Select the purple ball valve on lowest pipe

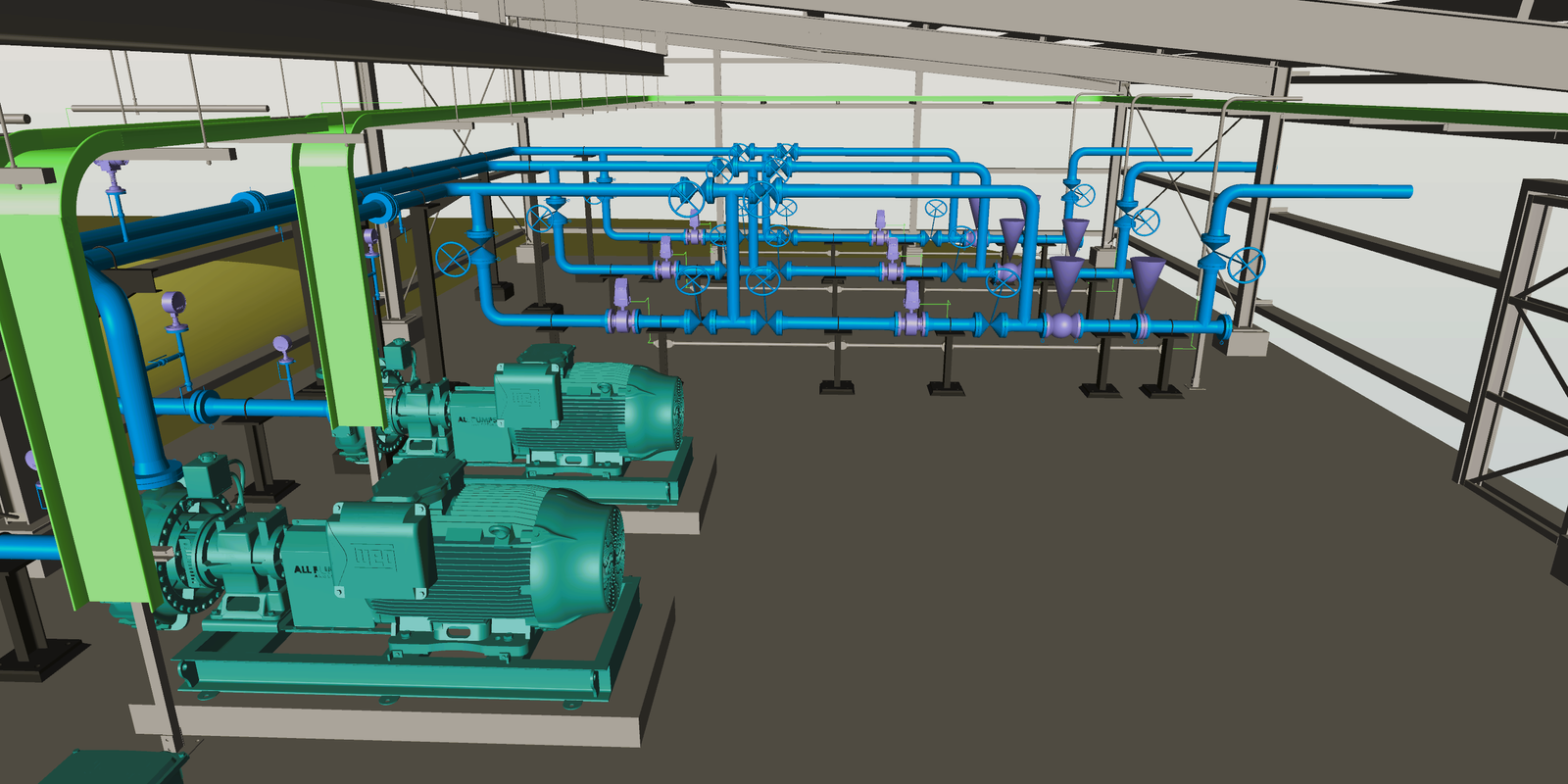click(1061, 325)
